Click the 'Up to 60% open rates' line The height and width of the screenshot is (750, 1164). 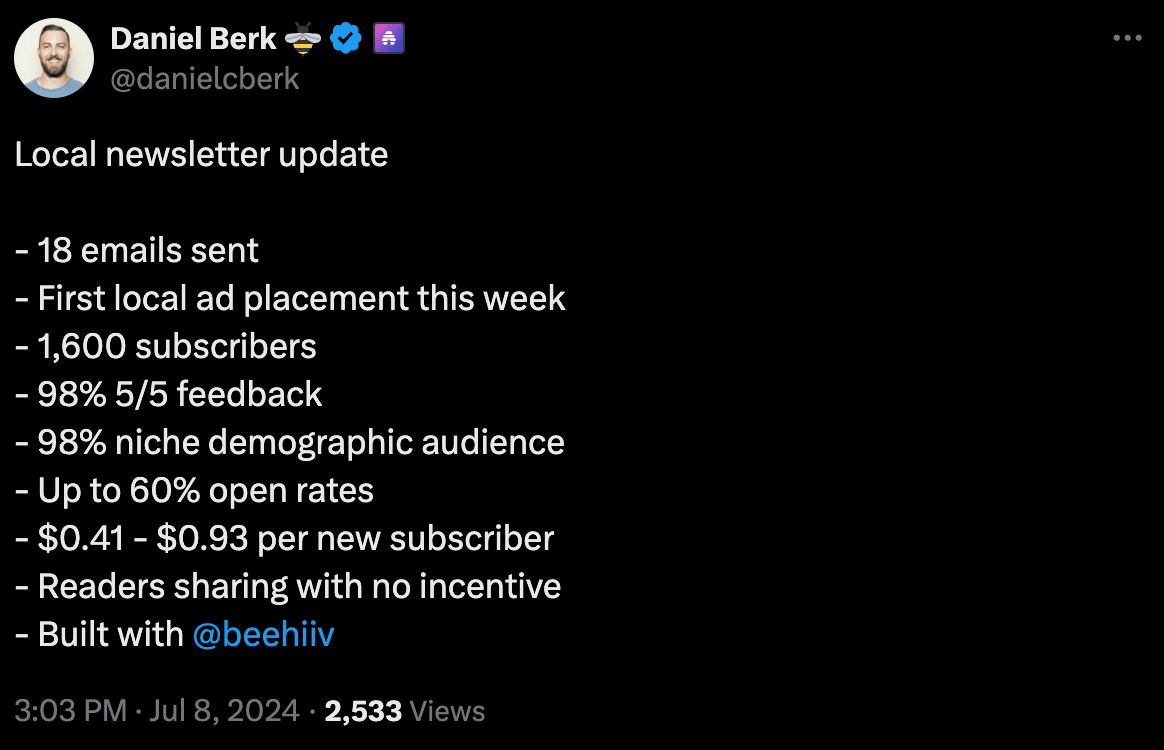click(x=194, y=490)
